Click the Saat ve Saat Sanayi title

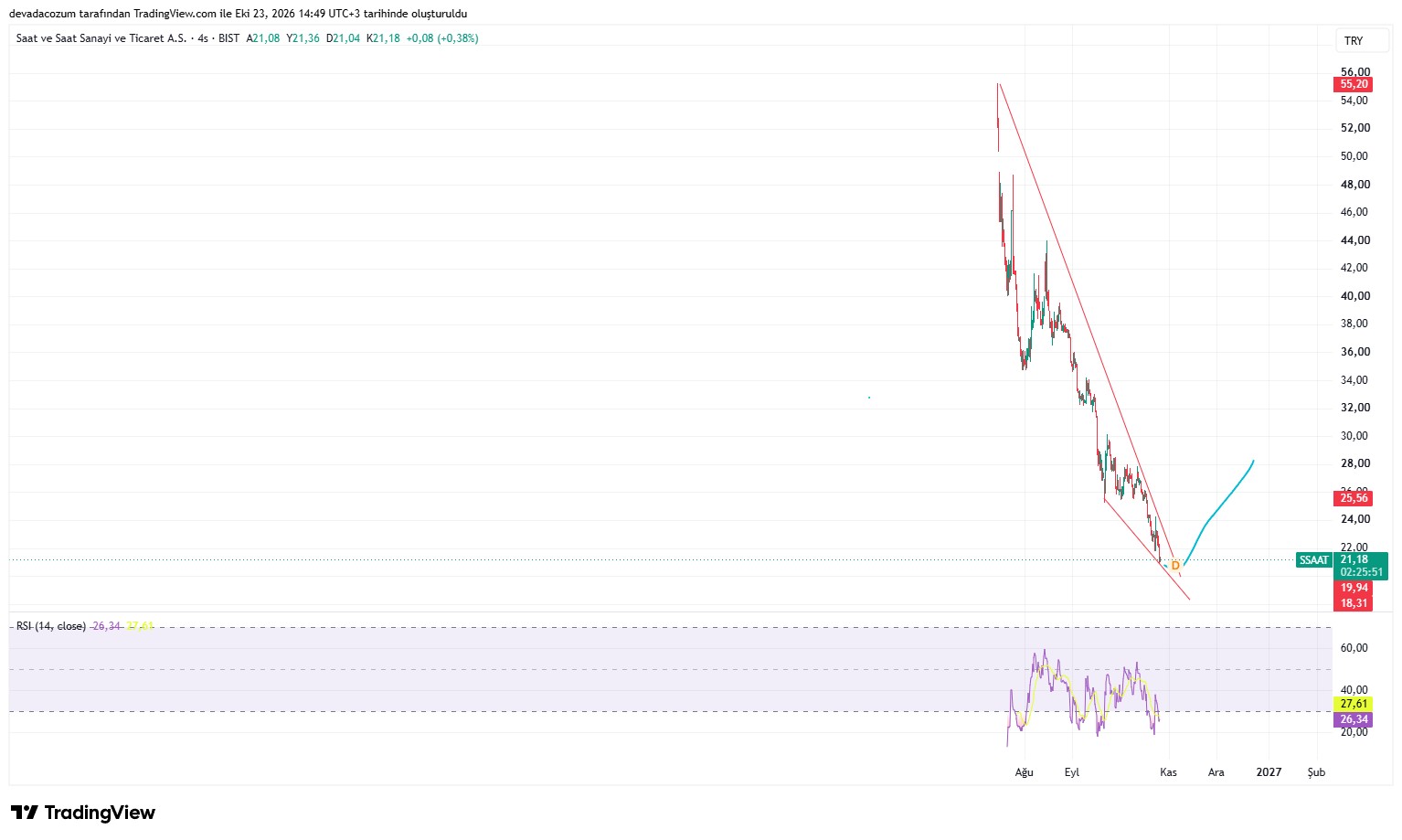(x=101, y=38)
